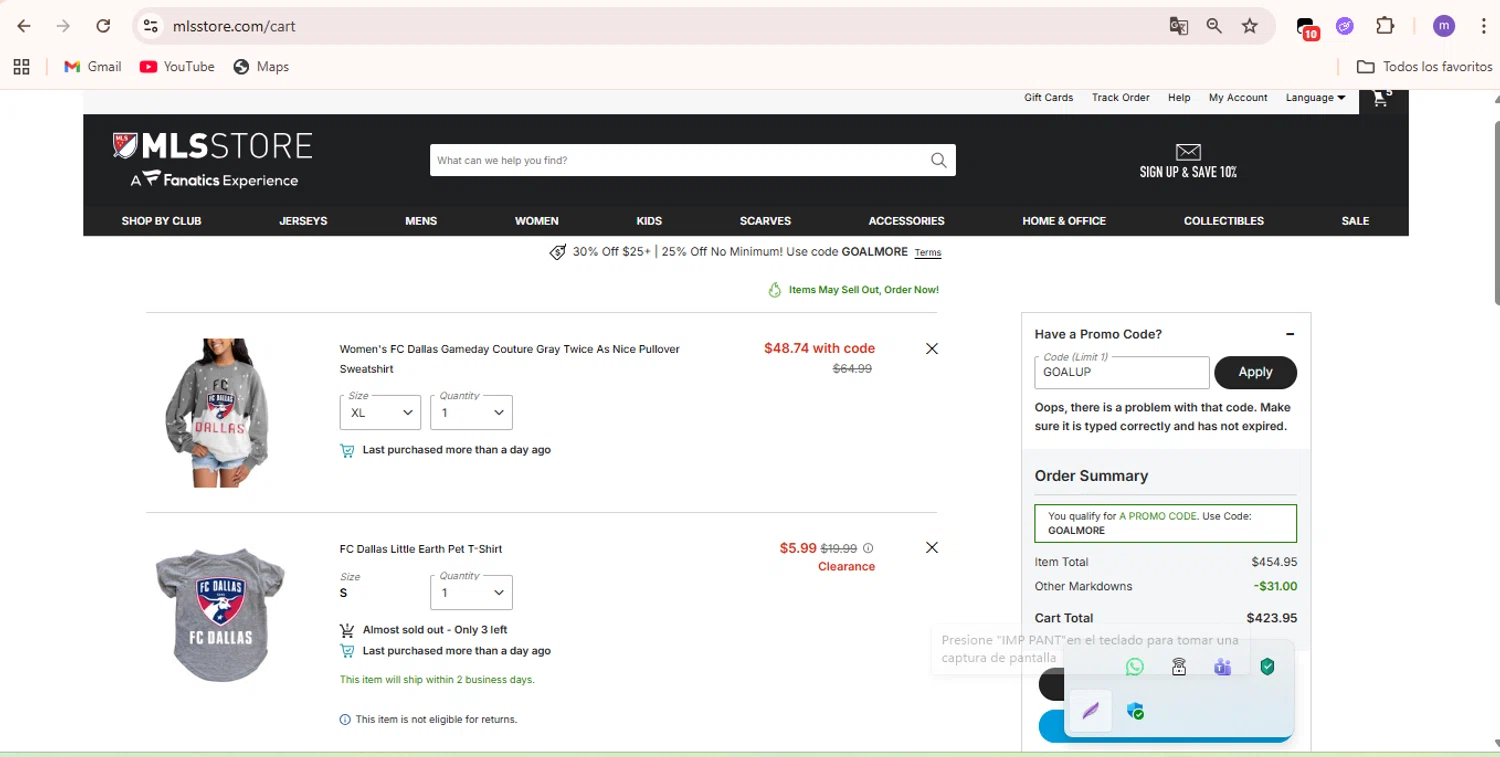Open the sweatshirt Quantity dropdown
The image size is (1500, 757).
pyautogui.click(x=471, y=412)
